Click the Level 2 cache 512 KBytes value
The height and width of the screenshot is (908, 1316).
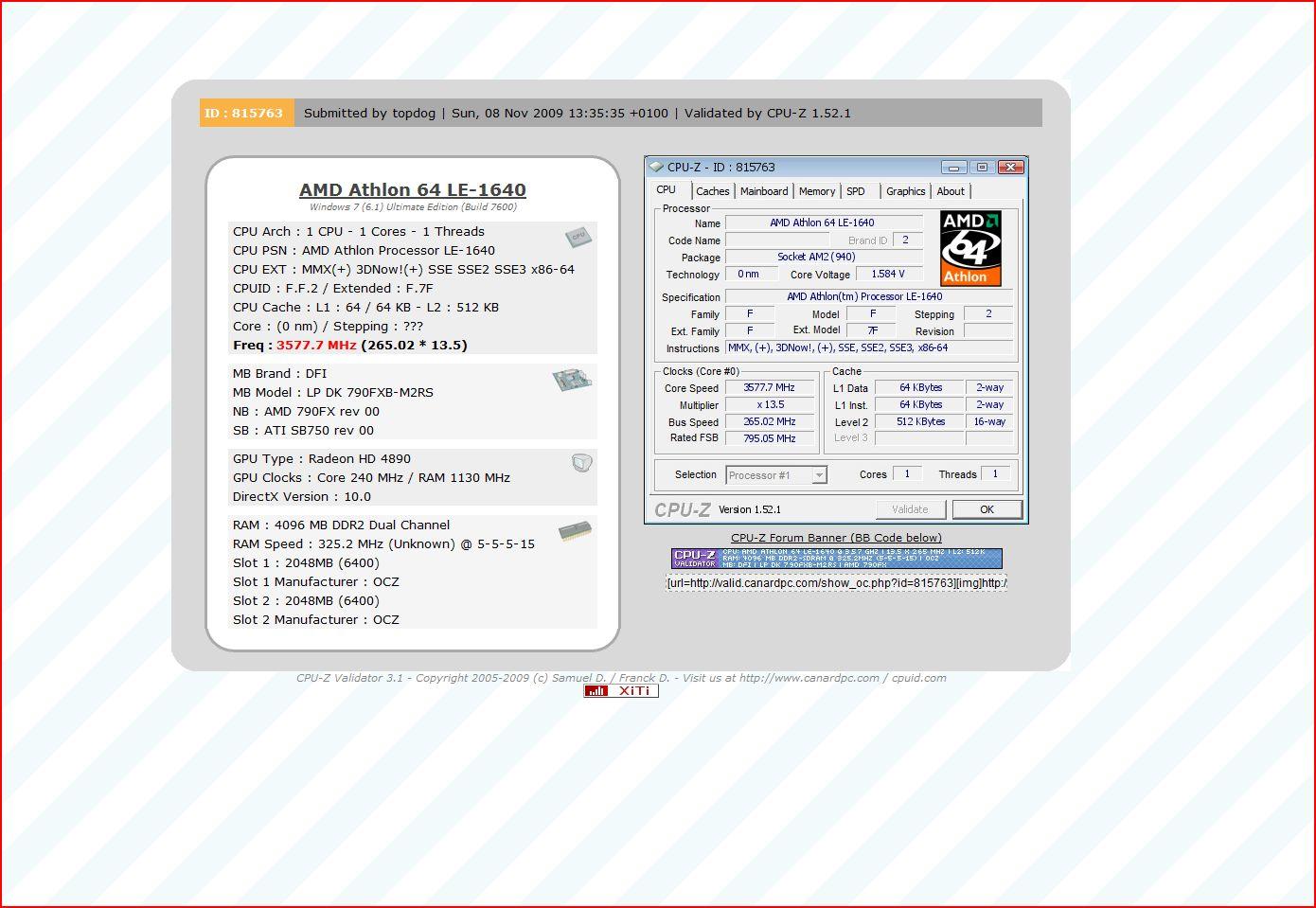point(920,422)
